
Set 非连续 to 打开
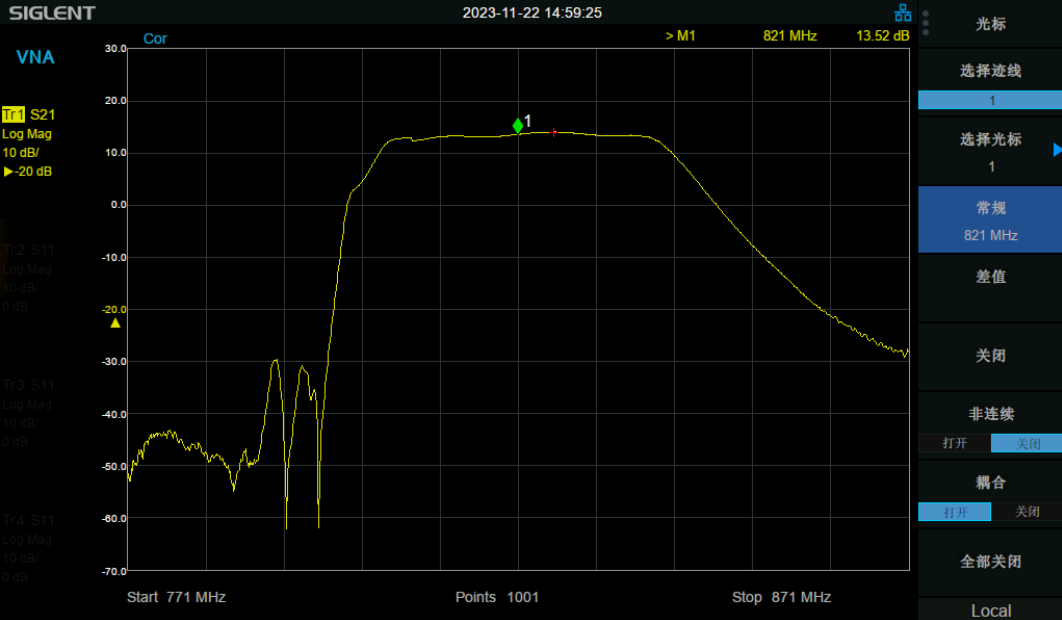coord(954,443)
